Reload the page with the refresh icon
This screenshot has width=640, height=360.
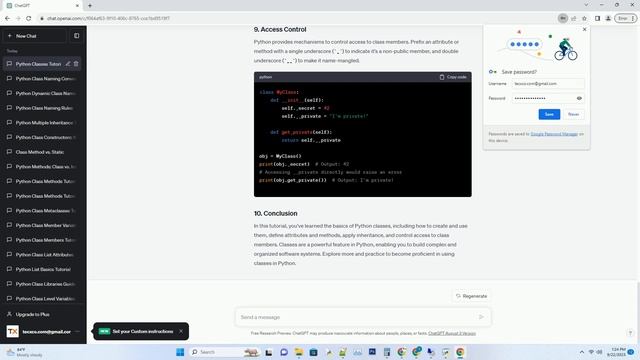29,18
